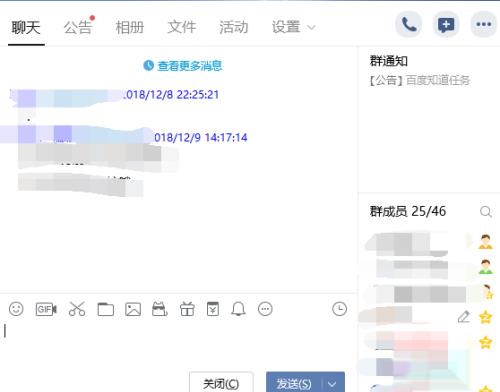500x392 pixels.
Task: Open the 文件 tab
Action: (182, 27)
